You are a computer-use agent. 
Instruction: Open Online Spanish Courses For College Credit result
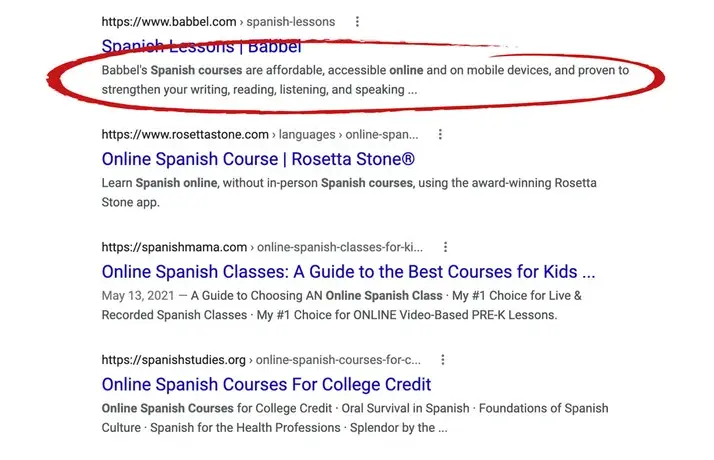266,384
